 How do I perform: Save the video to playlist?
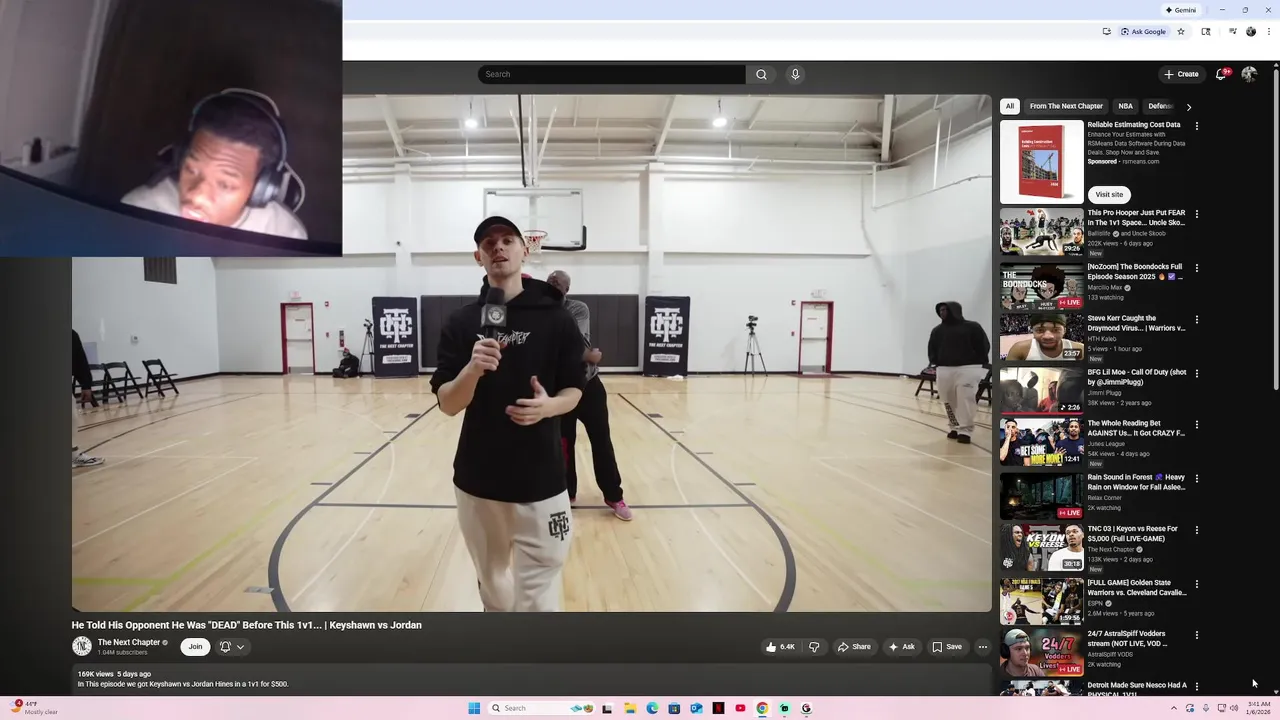click(947, 647)
